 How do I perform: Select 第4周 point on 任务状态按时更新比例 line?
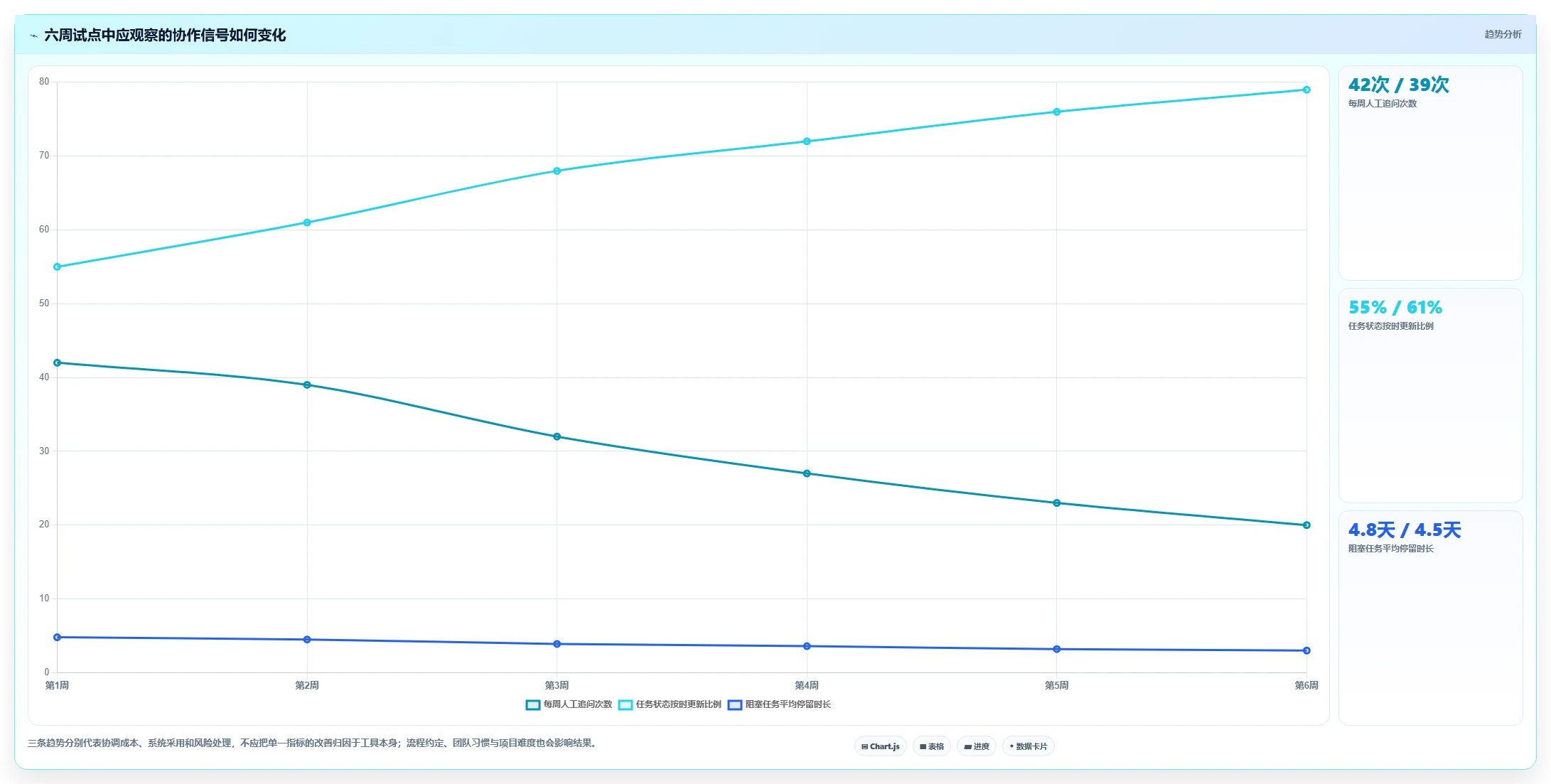807,141
